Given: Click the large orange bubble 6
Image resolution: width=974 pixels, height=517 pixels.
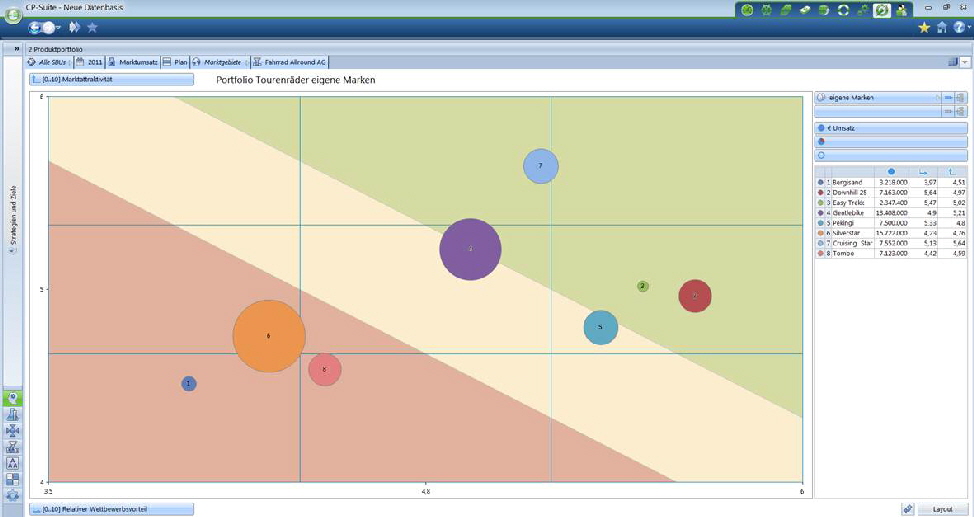Looking at the screenshot, I should 269,336.
